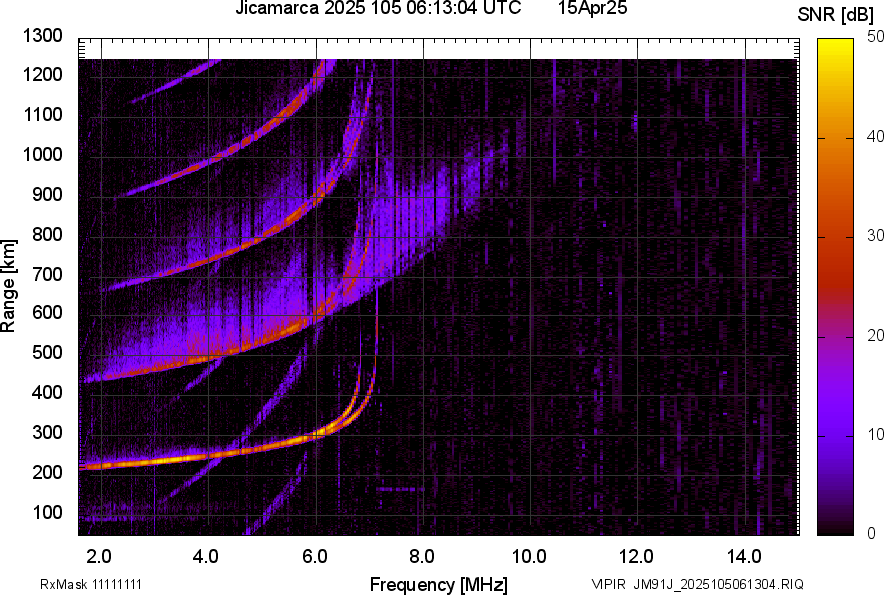
Task: Click the 'RxMask 11111111' footer text
Action: (91, 584)
